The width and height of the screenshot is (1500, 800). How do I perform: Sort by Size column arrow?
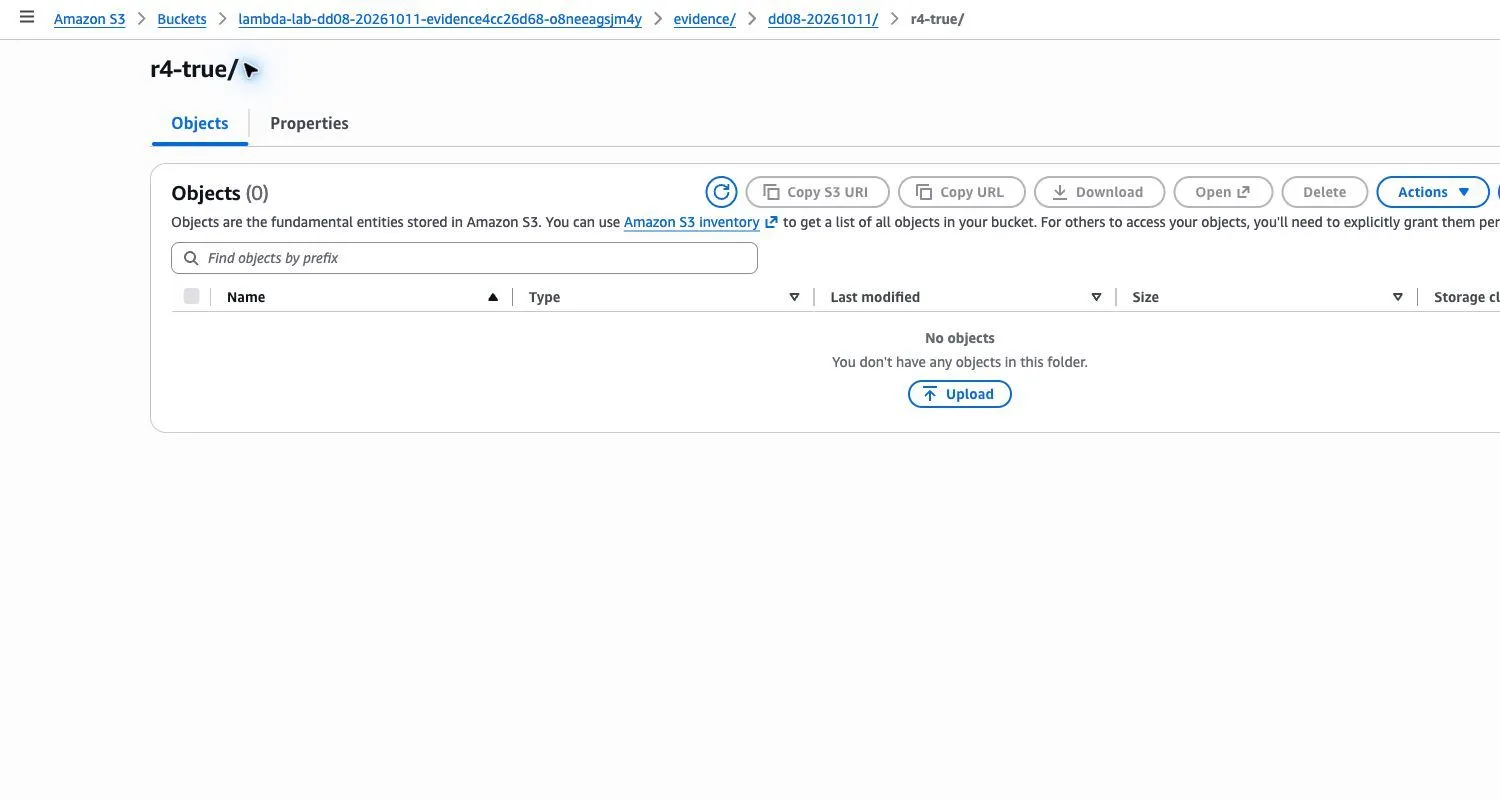(1398, 297)
